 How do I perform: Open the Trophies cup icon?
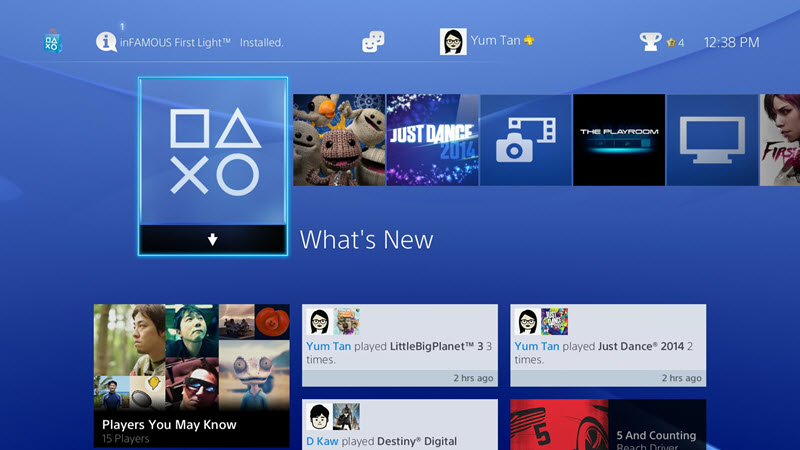click(651, 42)
